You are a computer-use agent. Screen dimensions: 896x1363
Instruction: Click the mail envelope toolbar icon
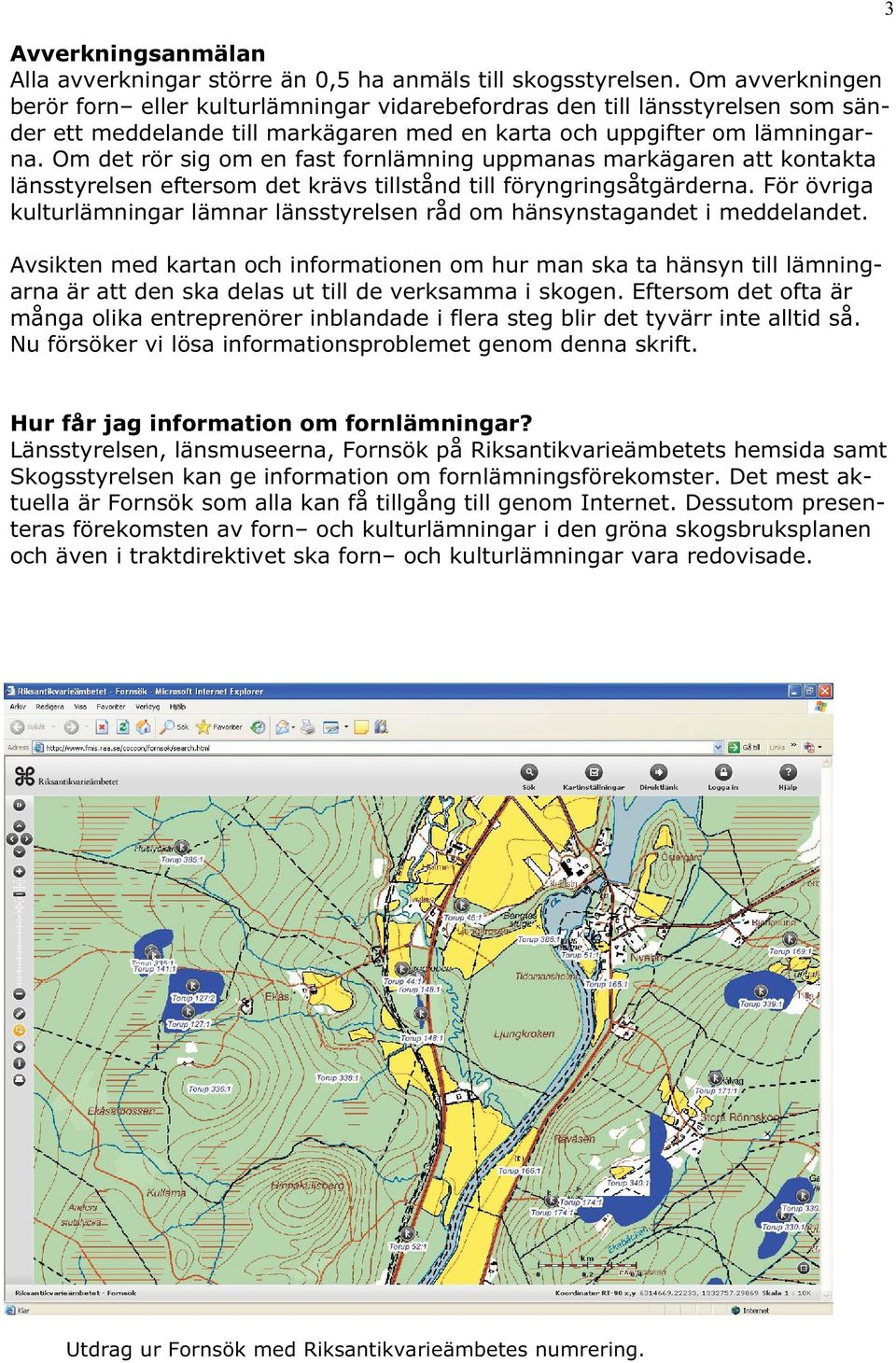(283, 726)
